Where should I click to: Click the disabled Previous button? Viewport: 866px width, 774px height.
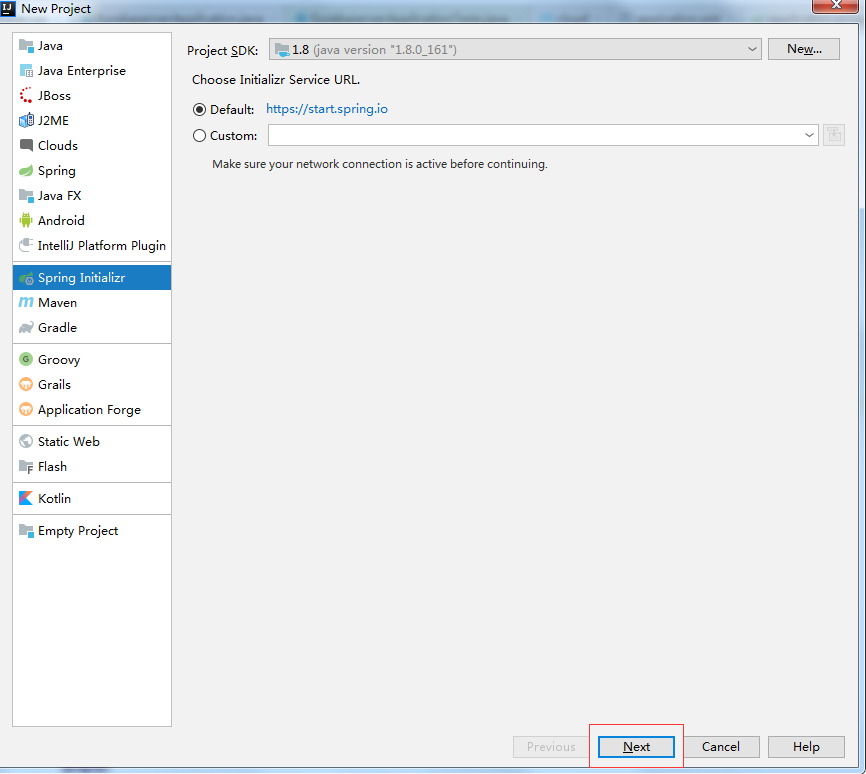click(x=551, y=747)
